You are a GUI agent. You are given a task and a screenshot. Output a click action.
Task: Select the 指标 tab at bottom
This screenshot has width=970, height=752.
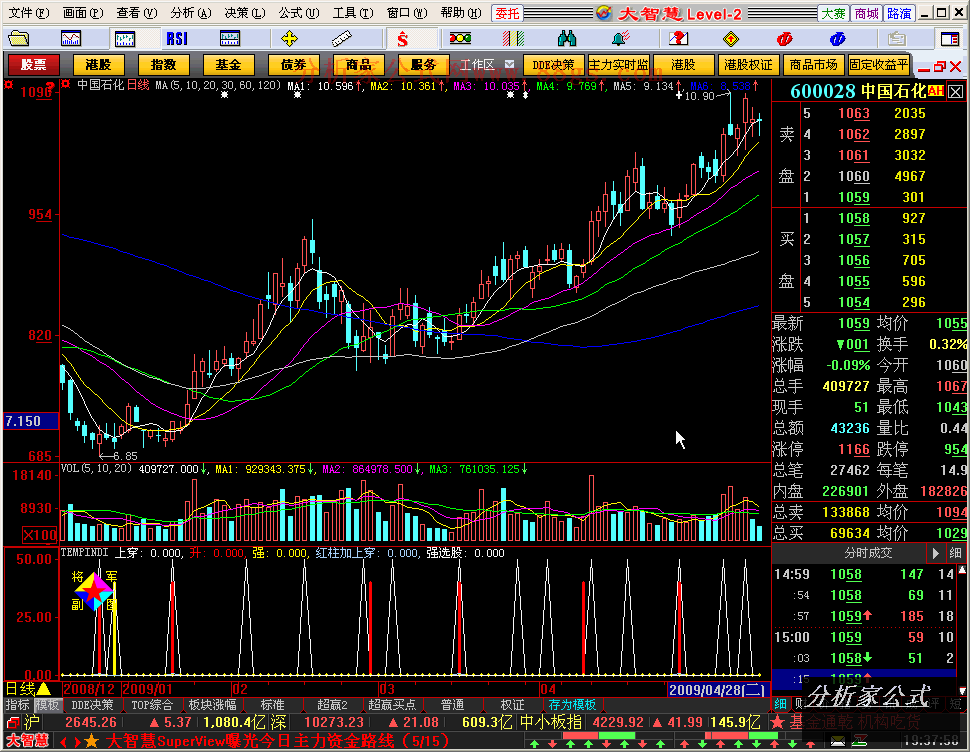point(17,704)
